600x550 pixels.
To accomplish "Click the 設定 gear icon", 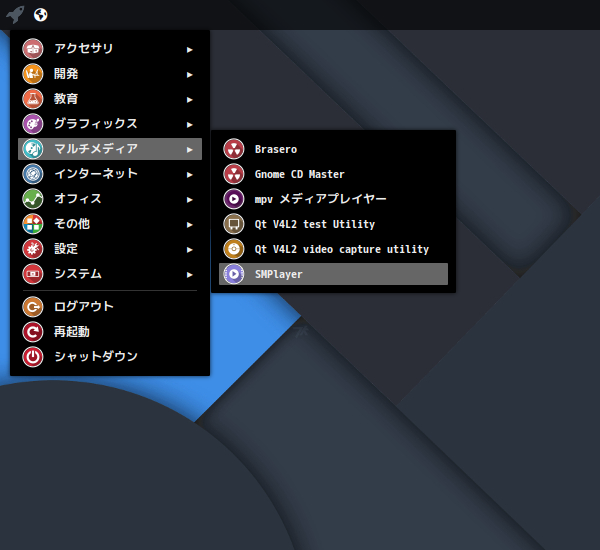I will coord(33,249).
